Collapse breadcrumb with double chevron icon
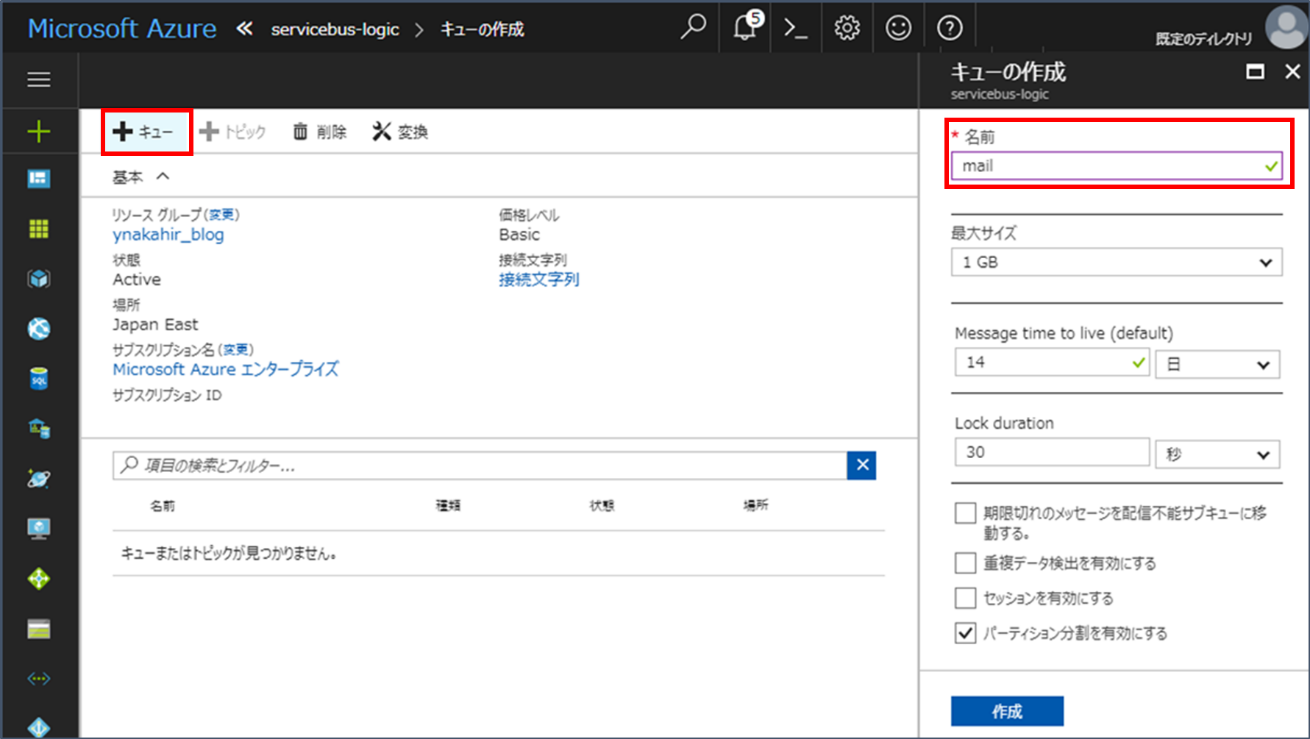This screenshot has width=1310, height=739. pos(245,29)
